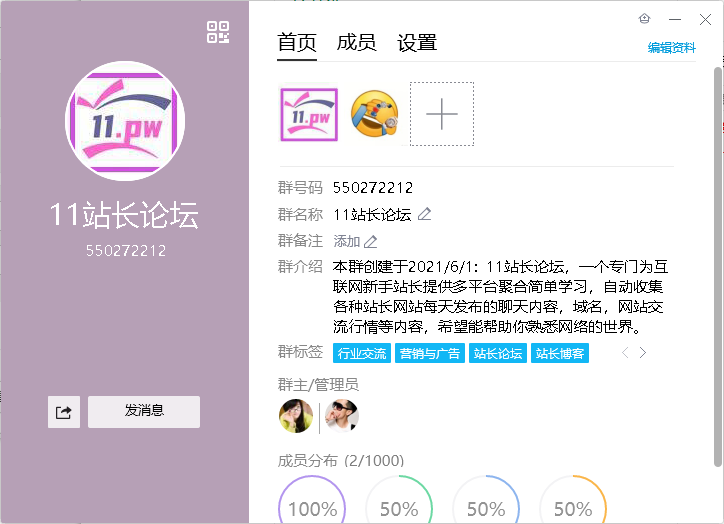724x524 pixels.
Task: Add a new group photo with plus box
Action: (x=441, y=114)
